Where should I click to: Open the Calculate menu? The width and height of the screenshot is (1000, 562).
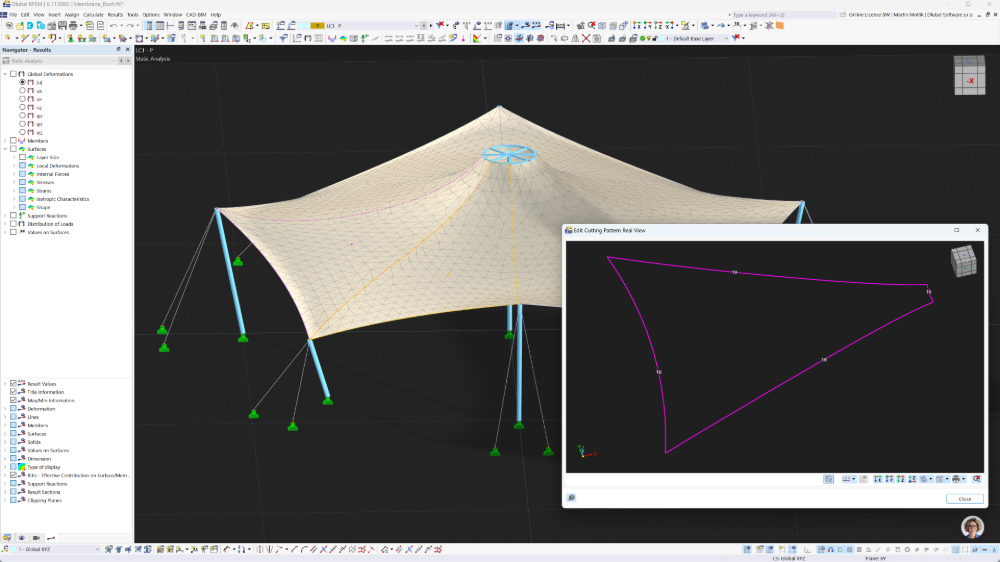pos(93,14)
